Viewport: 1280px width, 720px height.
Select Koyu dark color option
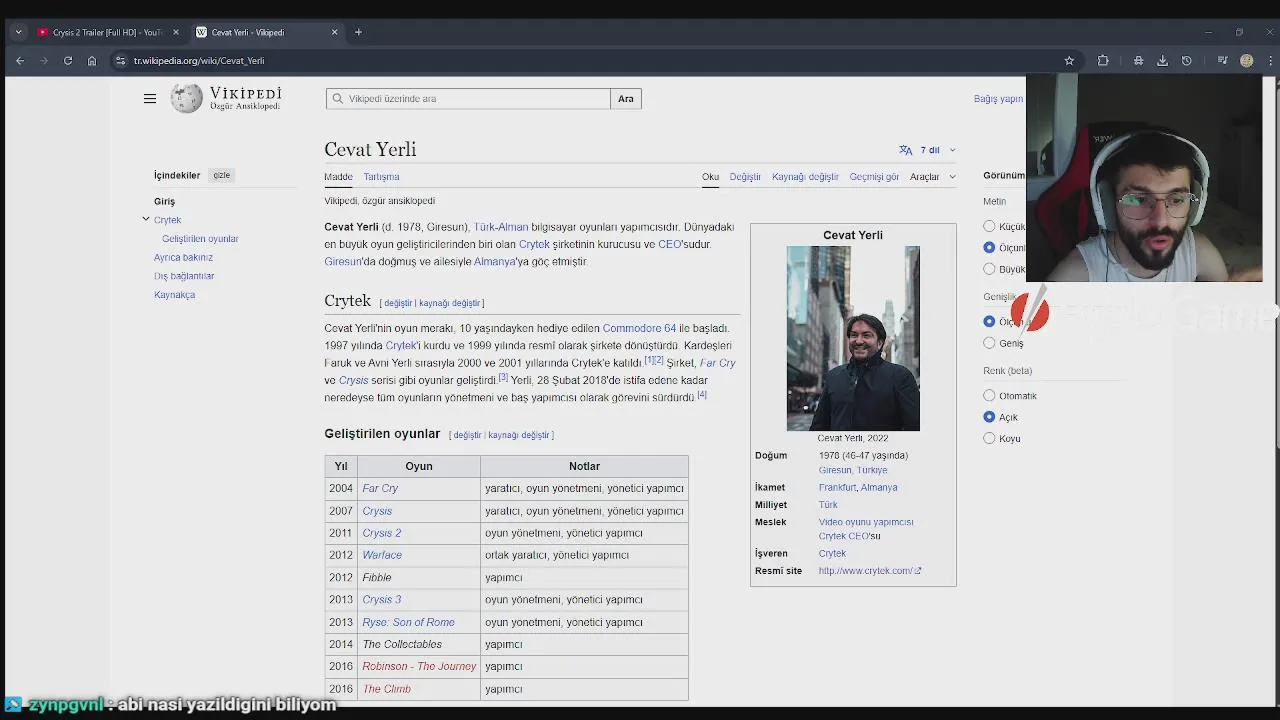tap(989, 438)
